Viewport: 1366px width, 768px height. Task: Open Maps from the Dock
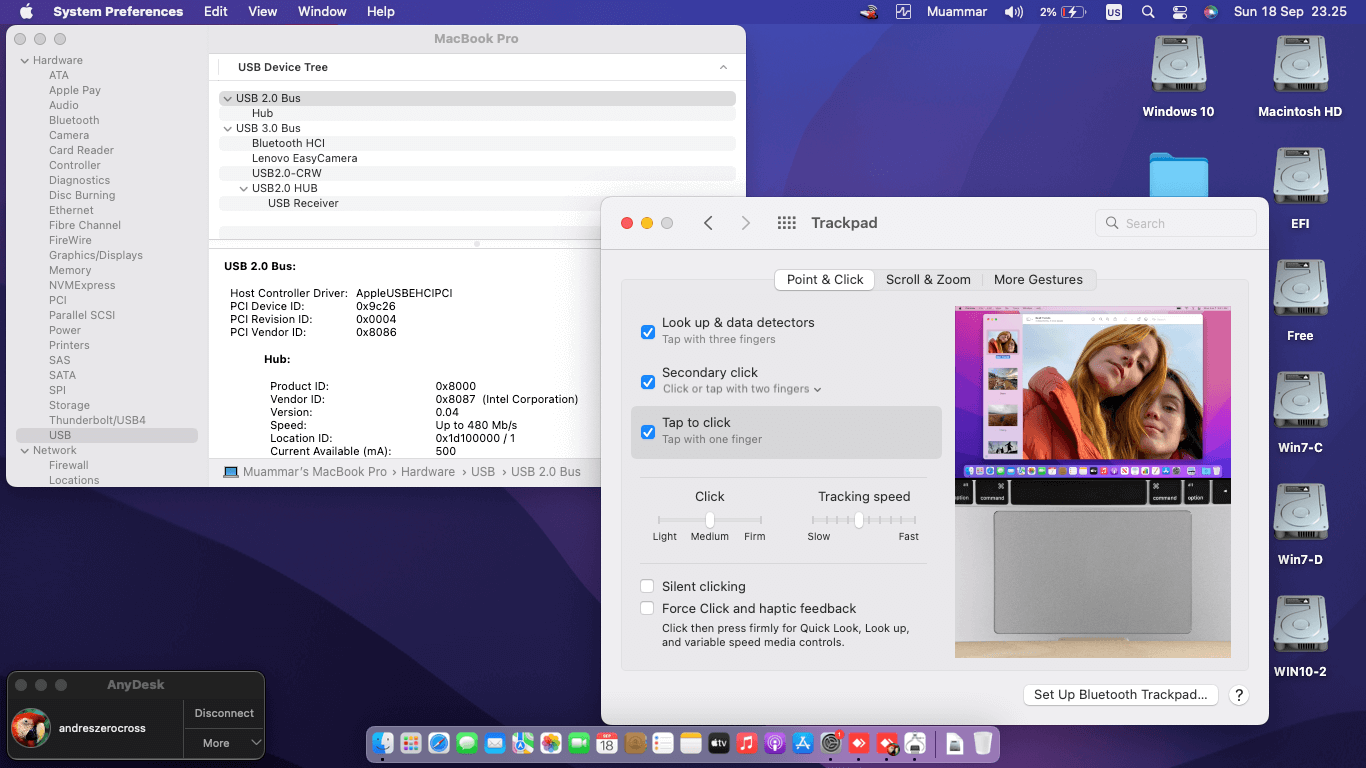pos(522,743)
